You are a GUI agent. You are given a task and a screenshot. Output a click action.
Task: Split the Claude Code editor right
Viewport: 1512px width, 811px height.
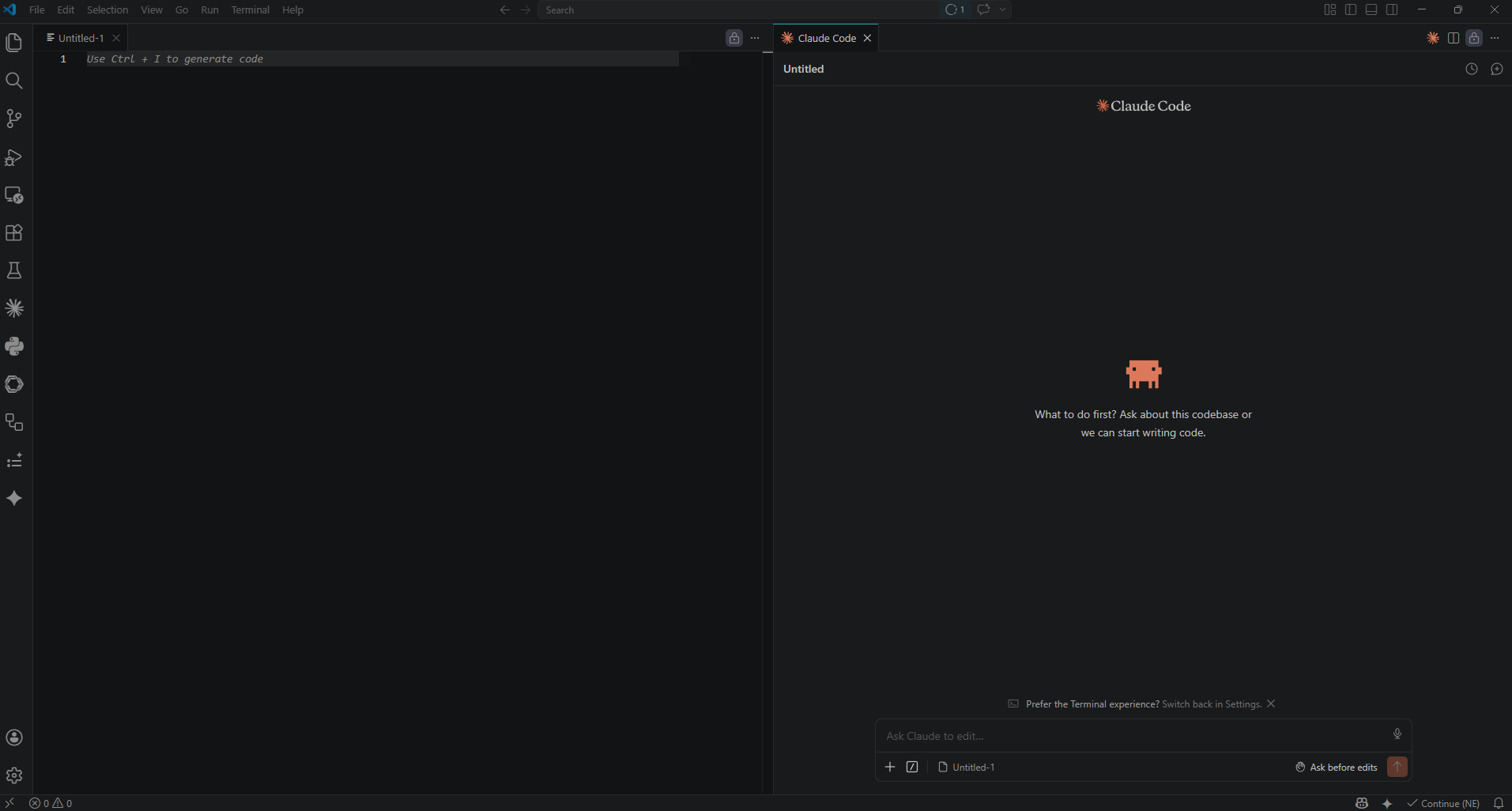pos(1454,38)
